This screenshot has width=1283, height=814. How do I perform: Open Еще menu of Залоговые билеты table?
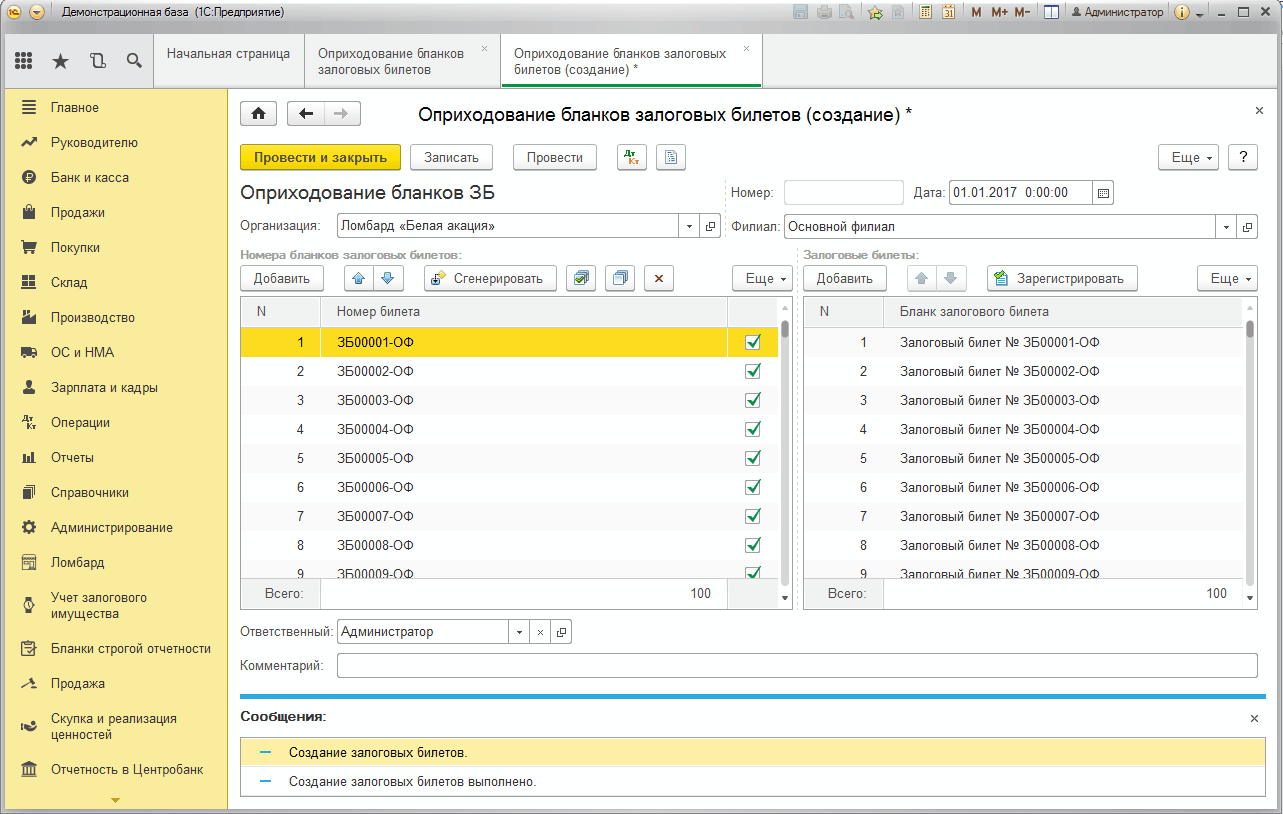1228,278
